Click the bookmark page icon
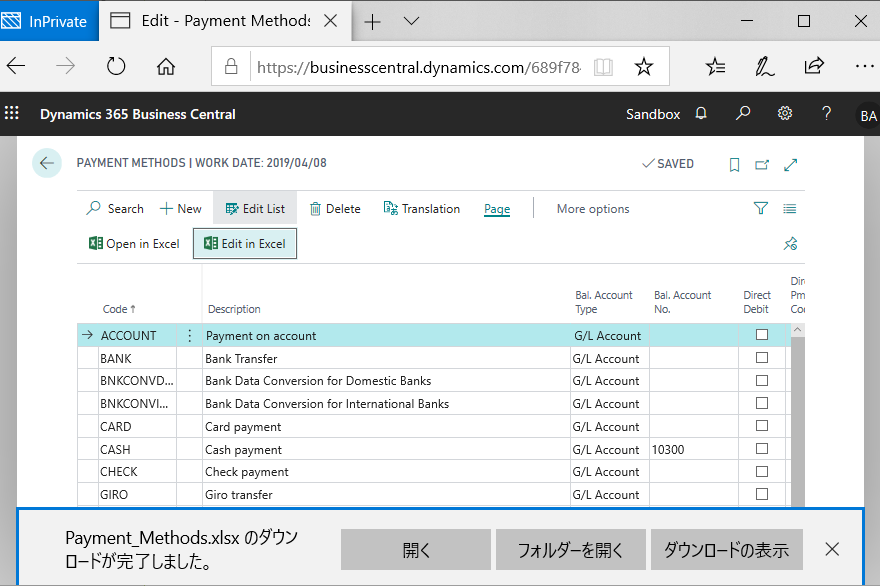The image size is (880, 586). pyautogui.click(x=734, y=164)
